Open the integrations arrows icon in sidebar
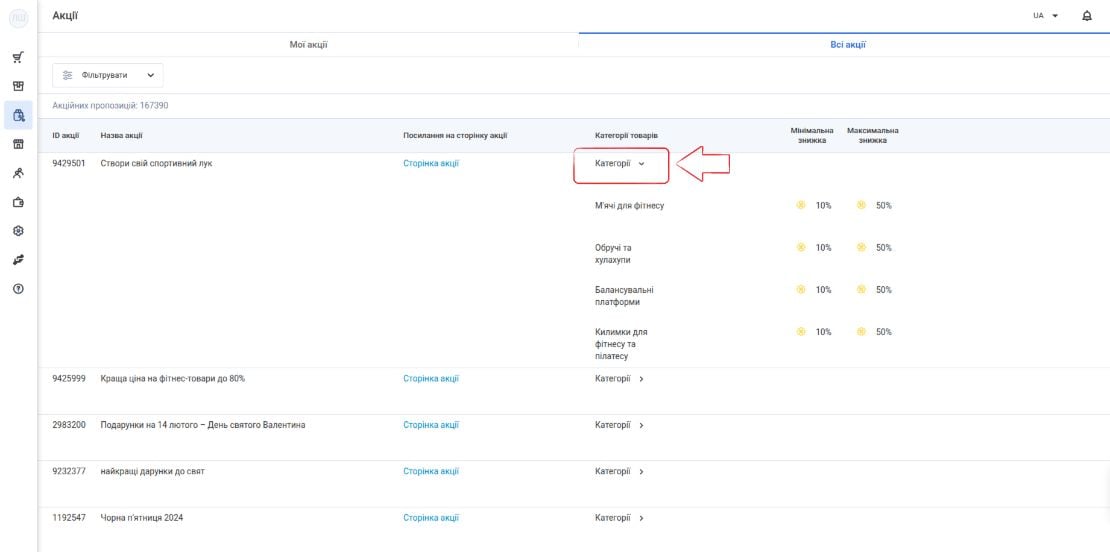The width and height of the screenshot is (1110, 552). click(18, 260)
